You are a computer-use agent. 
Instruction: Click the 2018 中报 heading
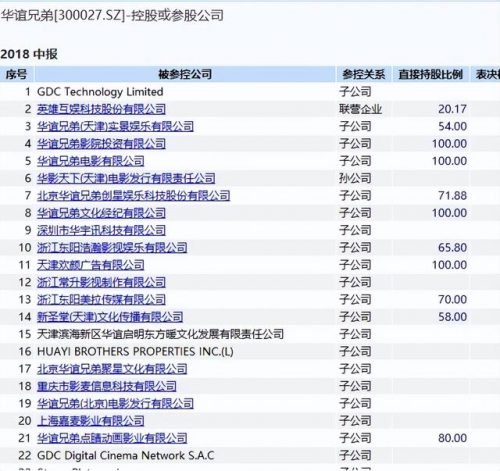pyautogui.click(x=29, y=54)
